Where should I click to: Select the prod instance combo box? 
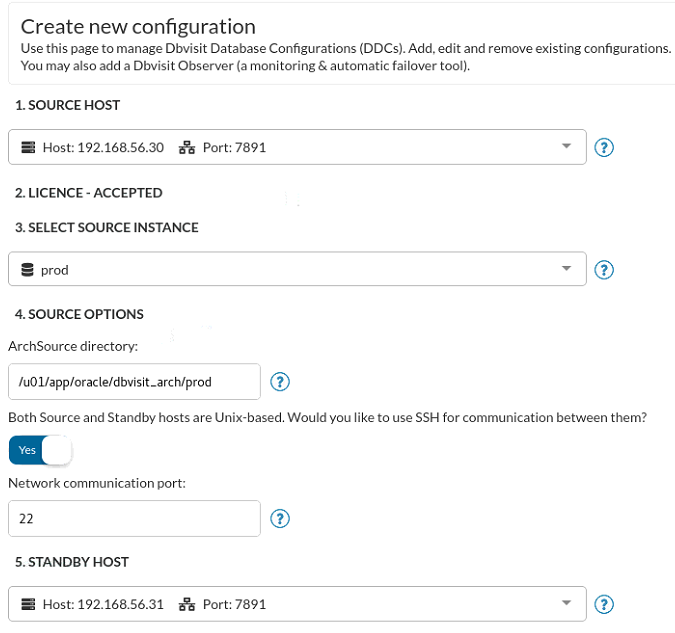297,269
